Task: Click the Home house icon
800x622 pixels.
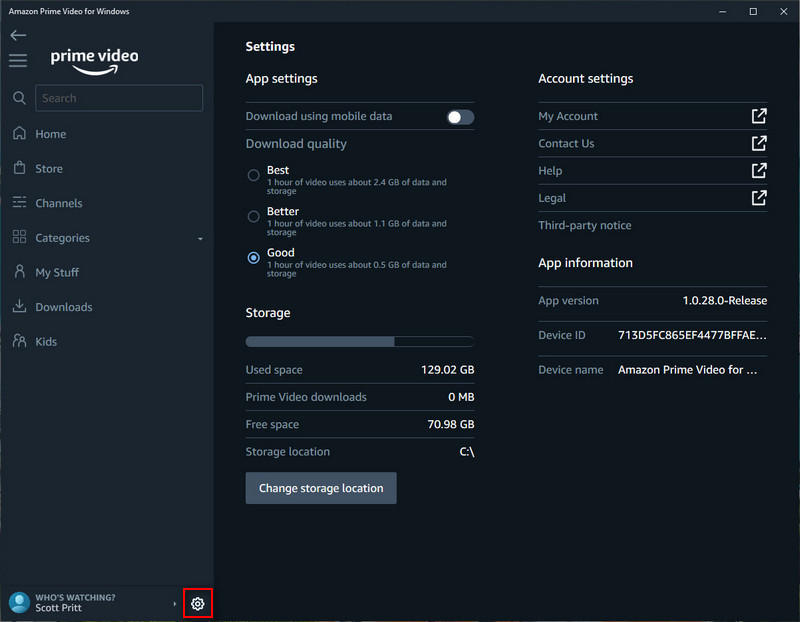Action: pyautogui.click(x=19, y=133)
